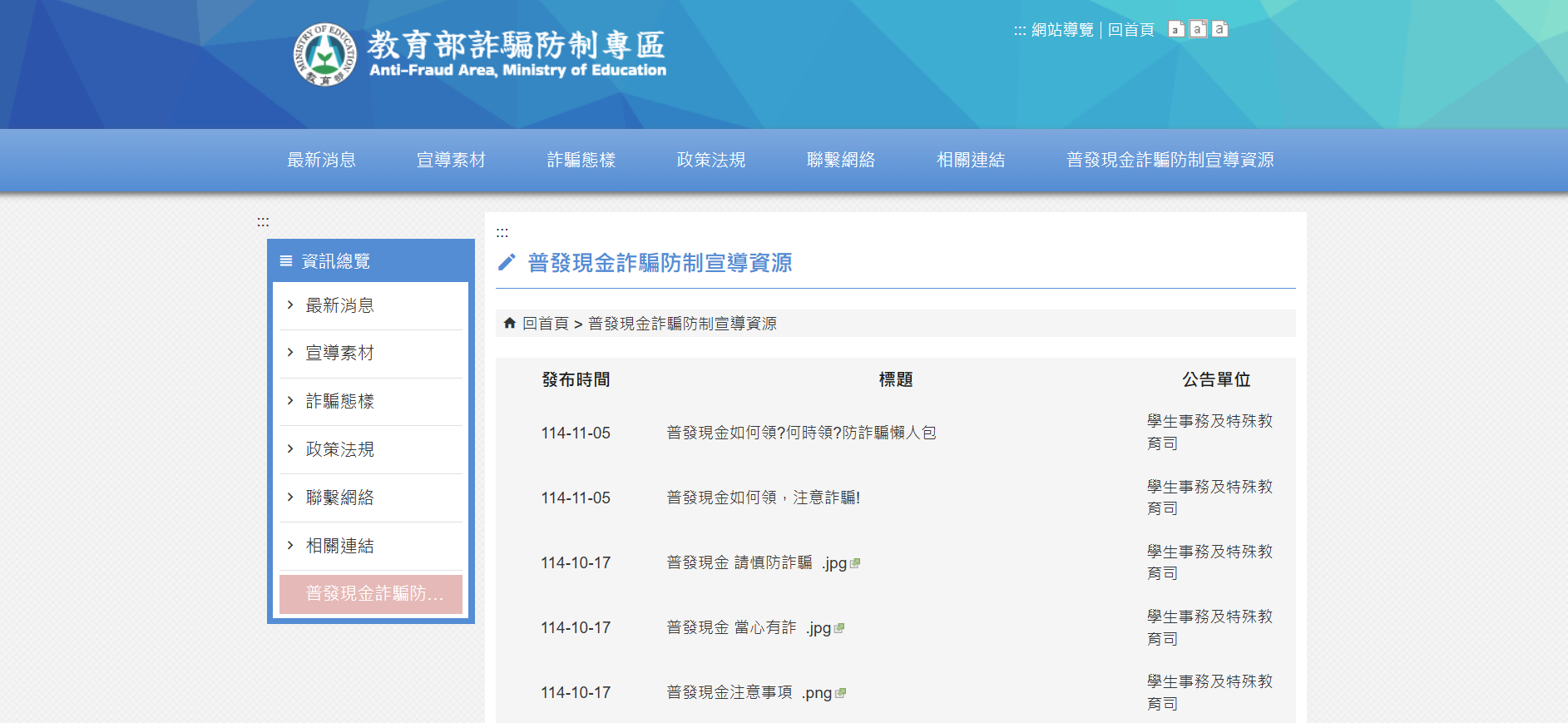This screenshot has height=723, width=1568.
Task: Click the home icon in the breadcrumb
Action: pyautogui.click(x=510, y=323)
